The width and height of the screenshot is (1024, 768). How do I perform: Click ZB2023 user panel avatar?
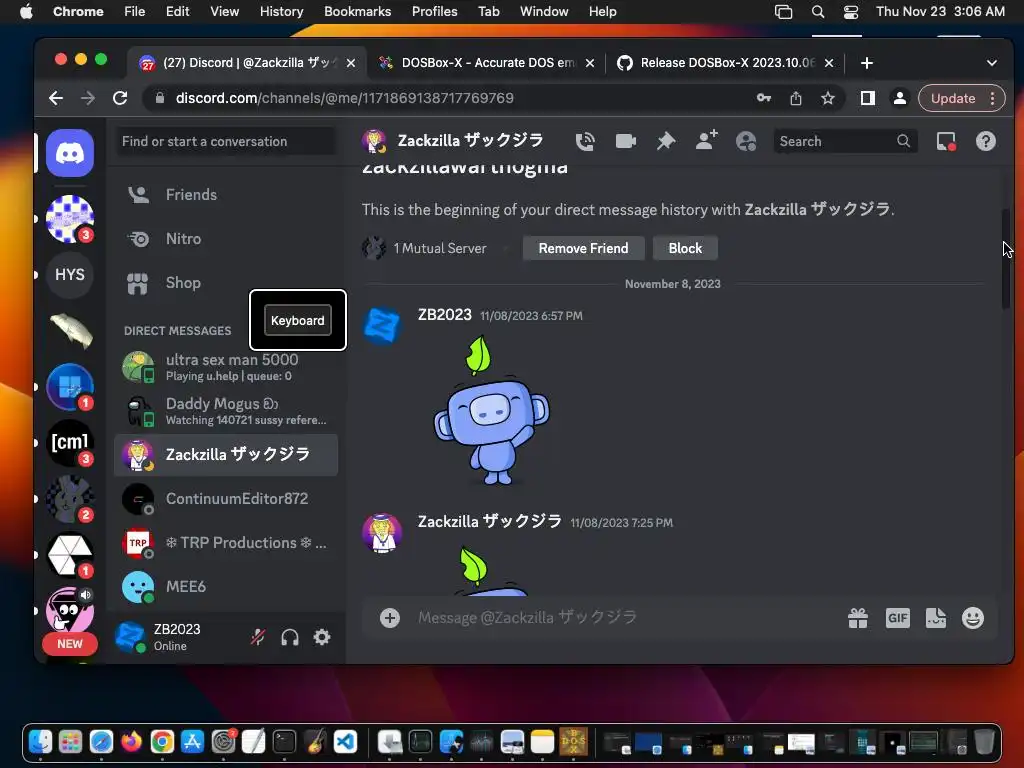(130, 637)
